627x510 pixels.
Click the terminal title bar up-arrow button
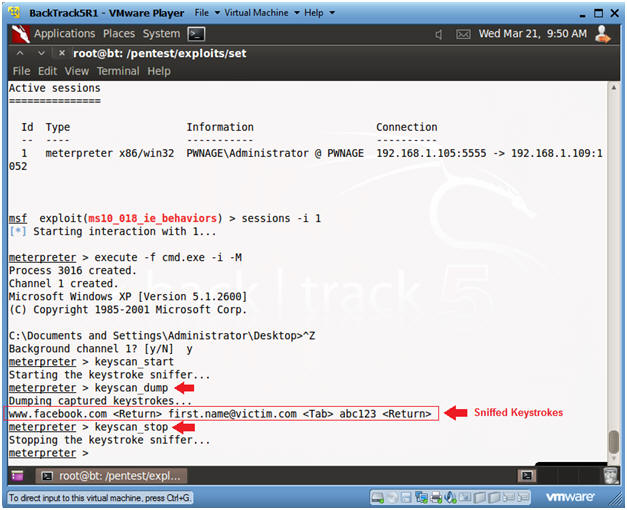(20, 53)
